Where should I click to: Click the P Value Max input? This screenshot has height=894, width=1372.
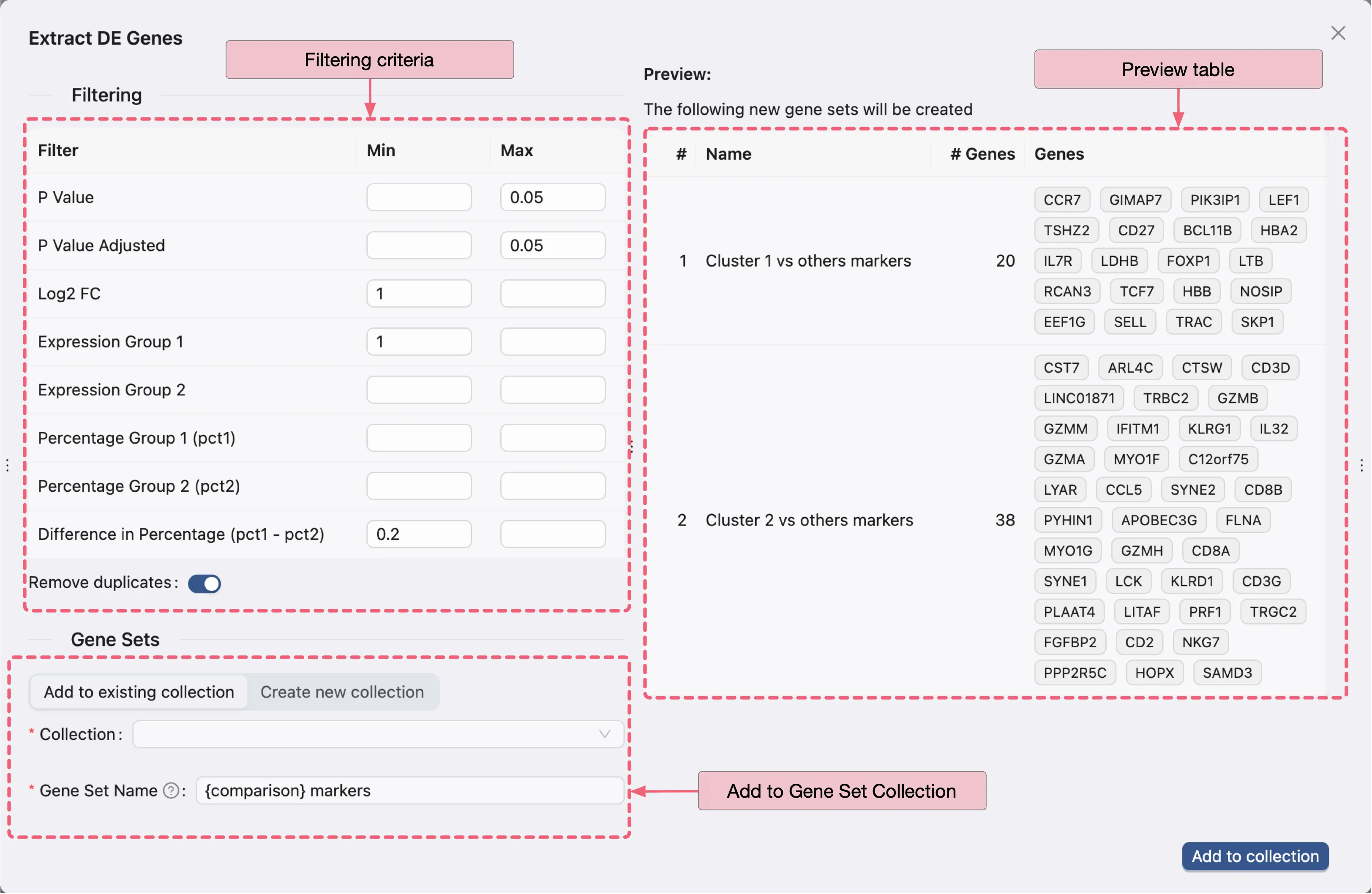(x=552, y=197)
